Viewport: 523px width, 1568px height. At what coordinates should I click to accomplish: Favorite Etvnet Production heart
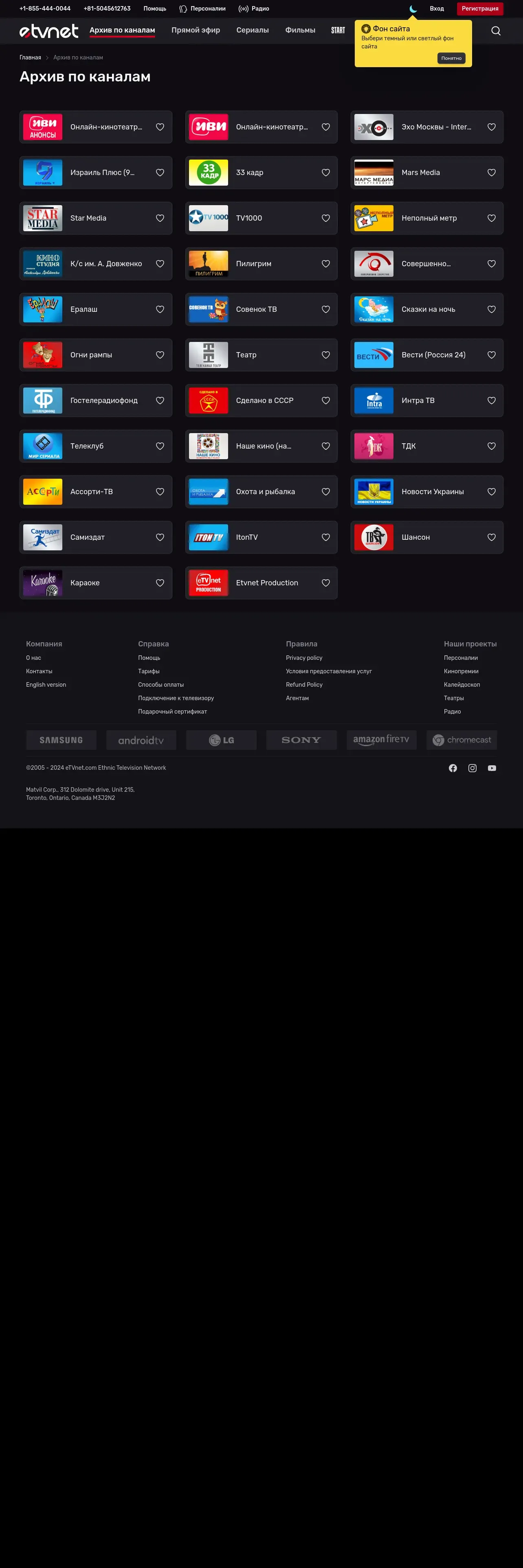pyautogui.click(x=326, y=583)
